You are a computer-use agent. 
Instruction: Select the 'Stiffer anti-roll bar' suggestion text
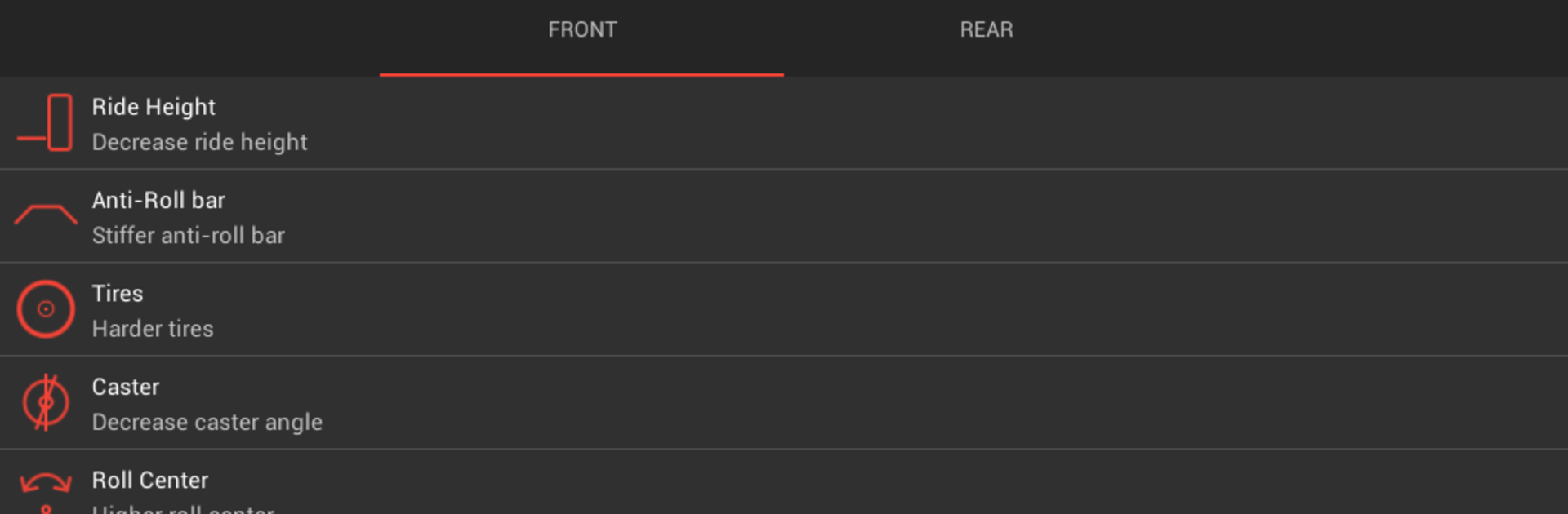point(188,235)
